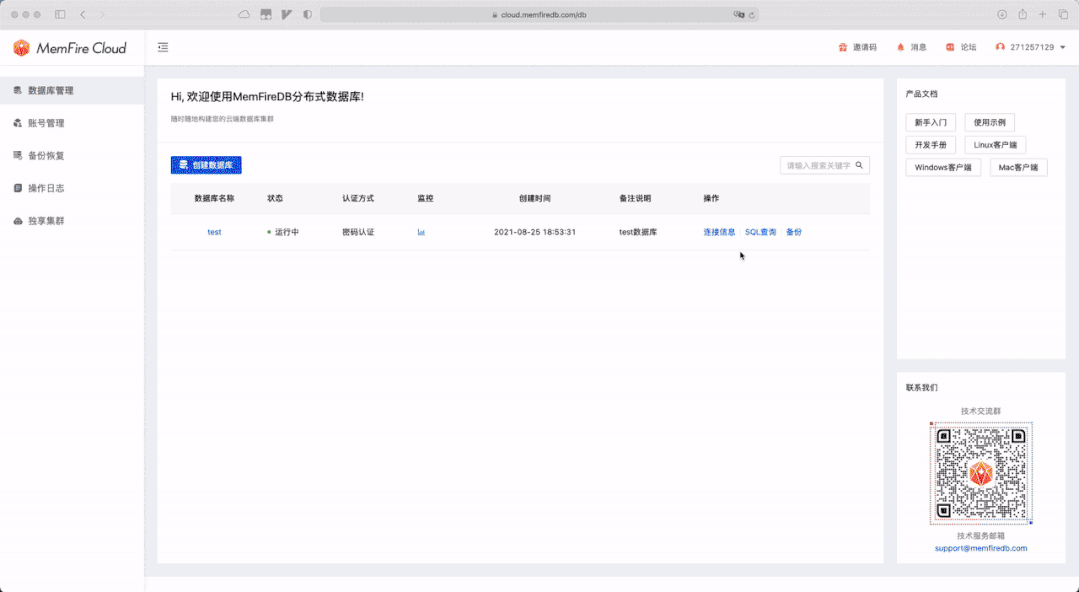The width and height of the screenshot is (1079, 592).
Task: Show Safari downloads icon
Action: 1003,14
